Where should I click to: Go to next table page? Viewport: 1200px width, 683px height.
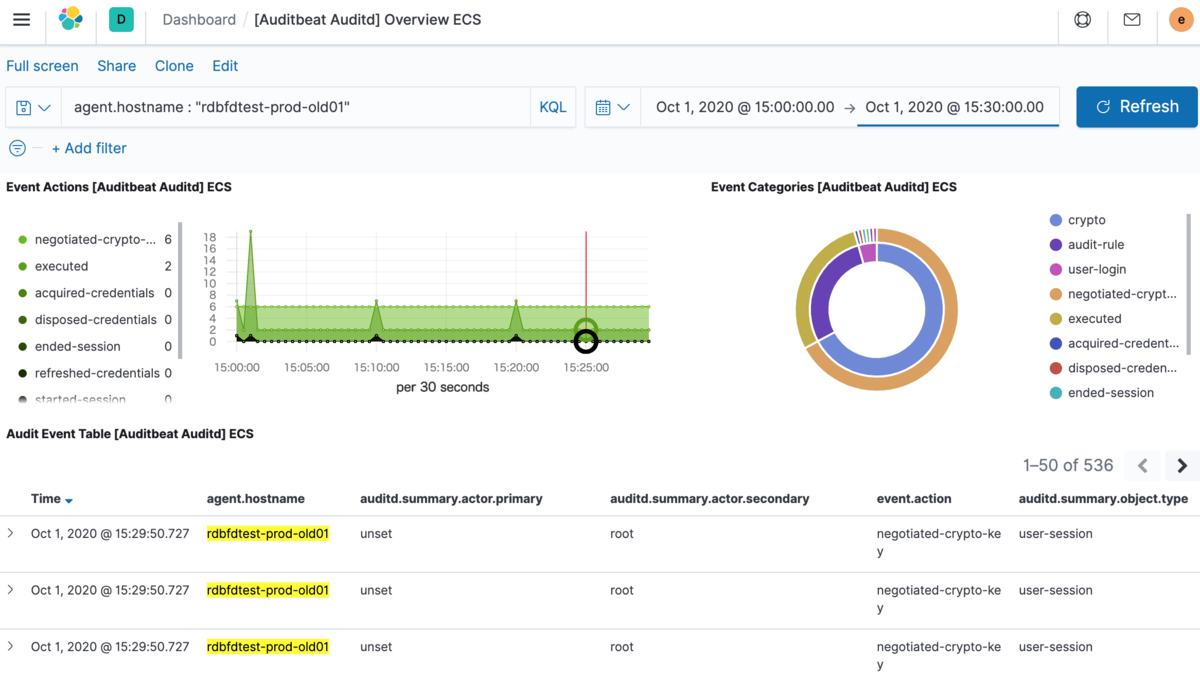click(1182, 465)
